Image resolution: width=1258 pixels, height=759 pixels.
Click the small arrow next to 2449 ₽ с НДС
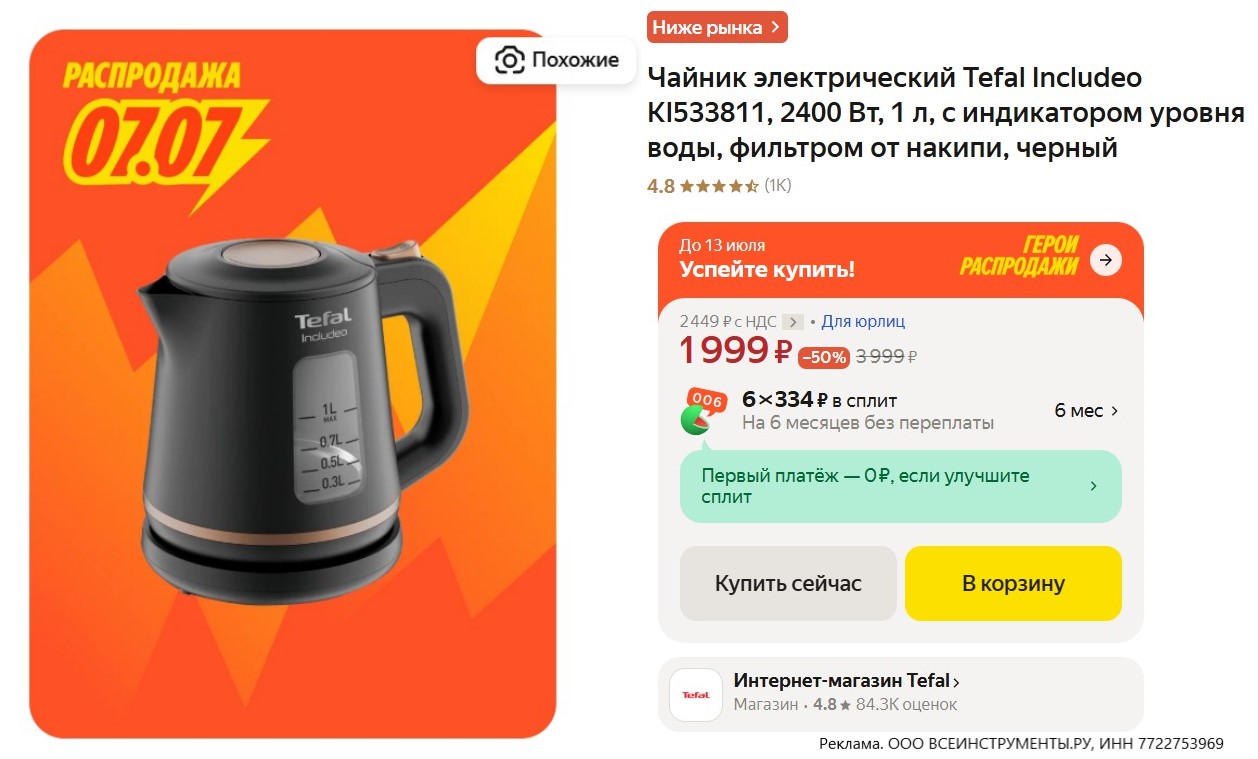pos(793,322)
